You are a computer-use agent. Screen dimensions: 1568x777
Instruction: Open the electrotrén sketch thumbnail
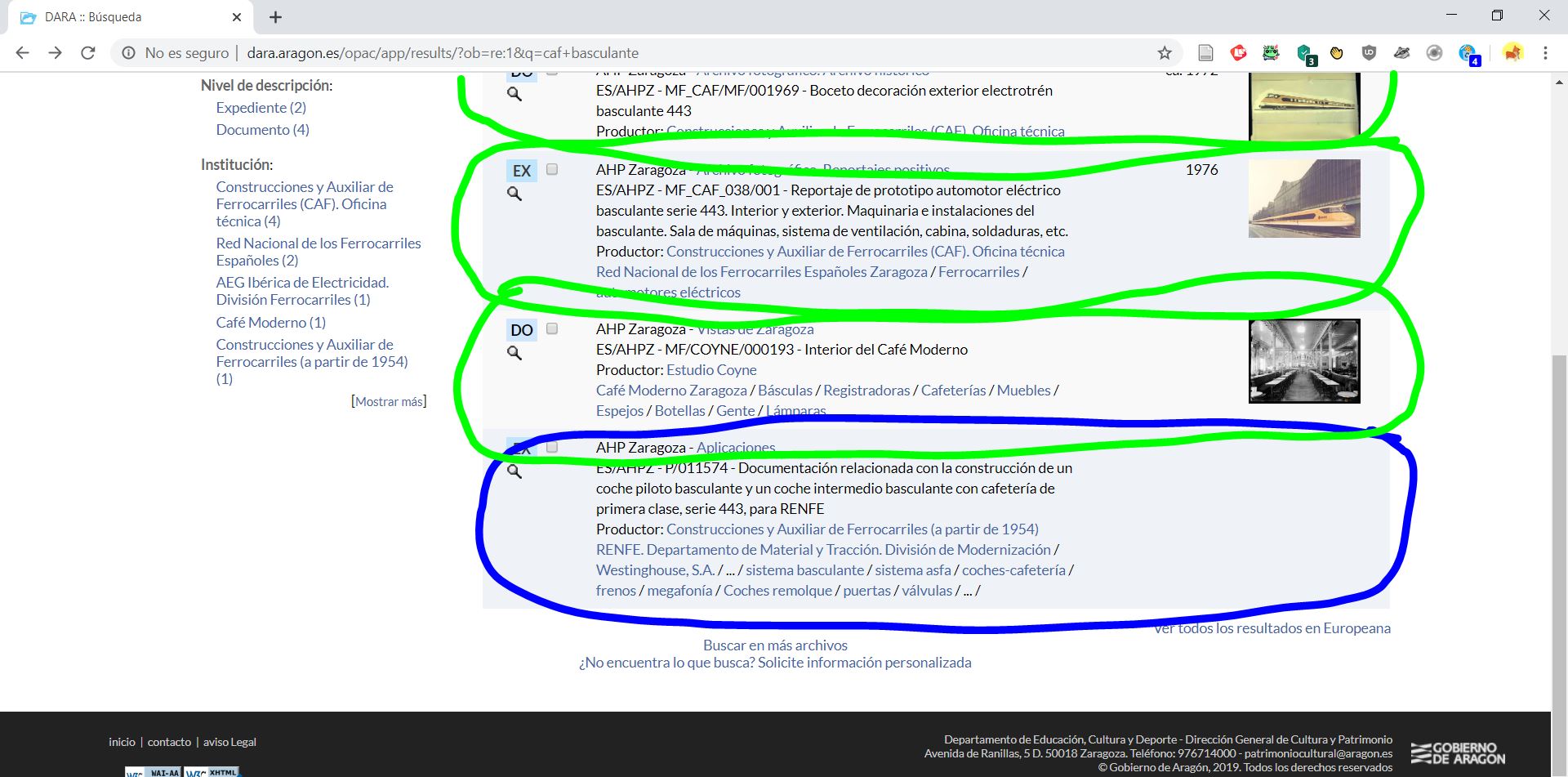(x=1304, y=105)
